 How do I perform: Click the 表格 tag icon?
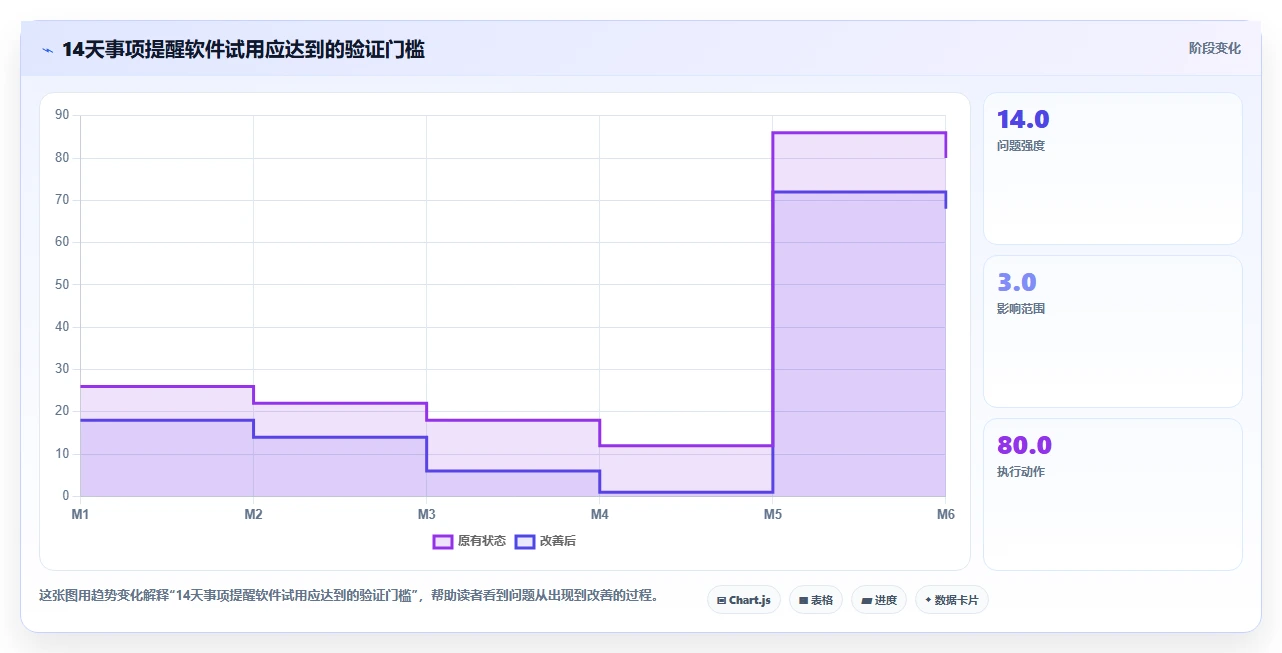tap(803, 601)
